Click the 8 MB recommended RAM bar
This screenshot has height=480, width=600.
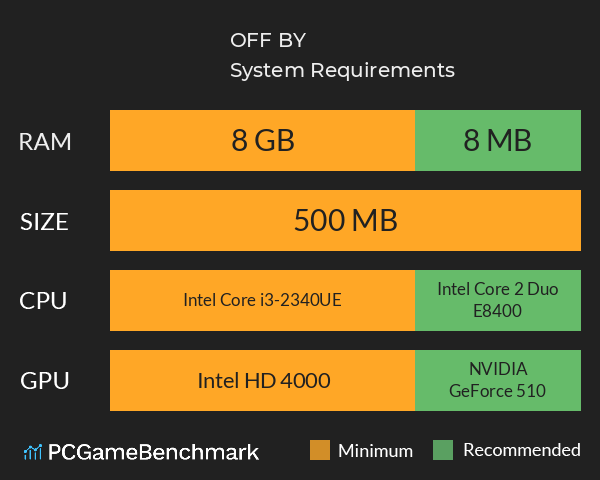pyautogui.click(x=497, y=141)
